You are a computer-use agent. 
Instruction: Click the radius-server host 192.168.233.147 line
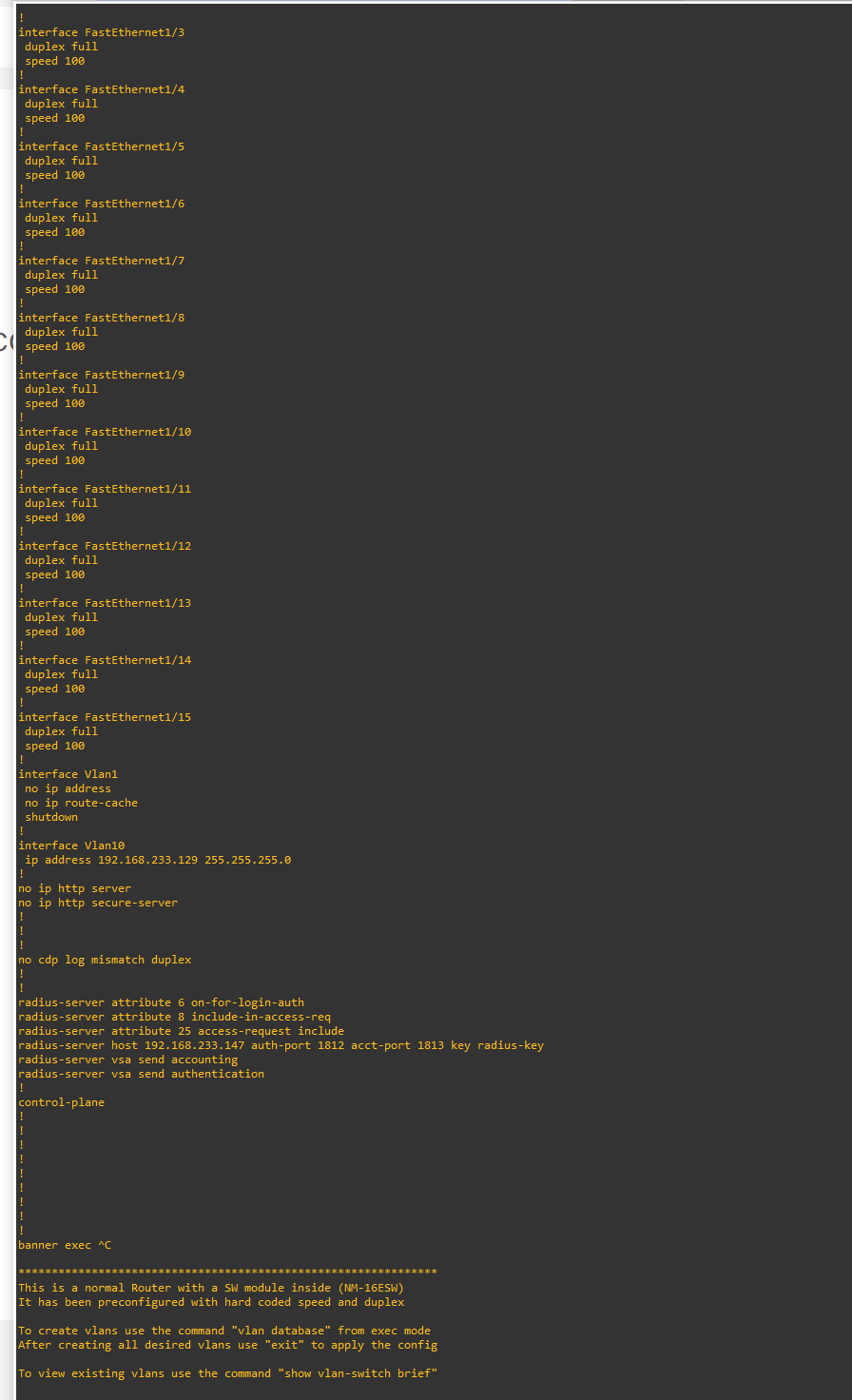click(281, 1045)
